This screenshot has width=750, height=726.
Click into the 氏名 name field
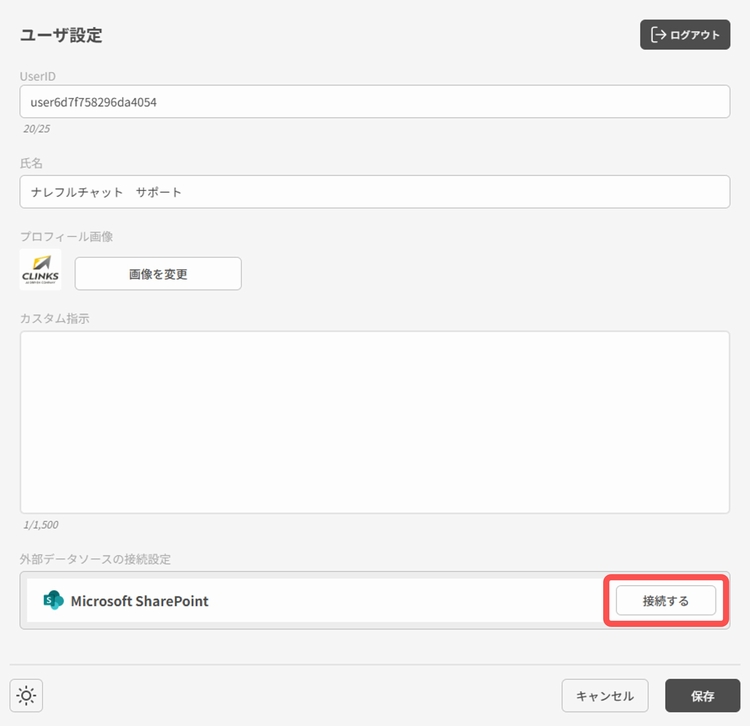pyautogui.click(x=374, y=192)
